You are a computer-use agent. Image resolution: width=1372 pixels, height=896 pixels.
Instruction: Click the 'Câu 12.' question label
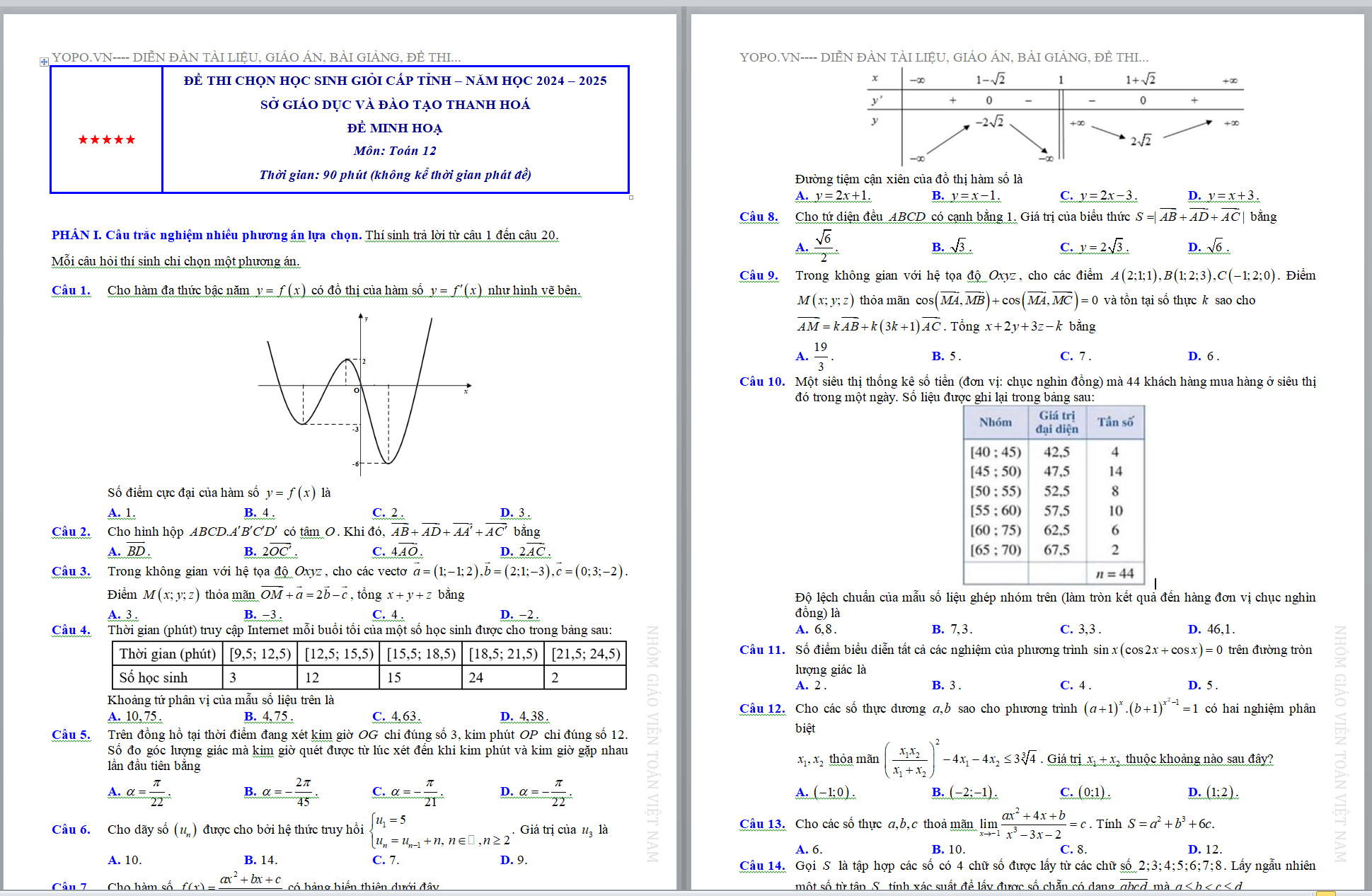tap(762, 708)
